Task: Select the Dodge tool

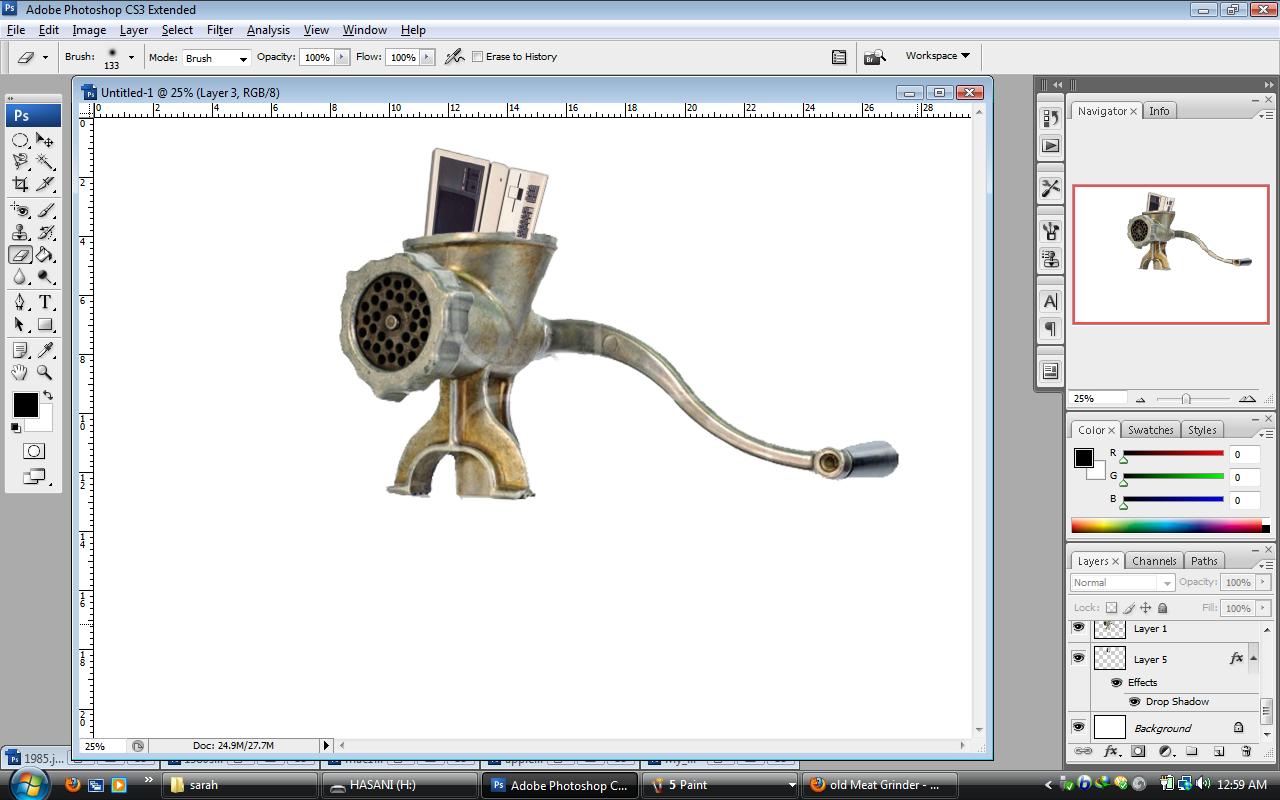Action: coord(45,277)
